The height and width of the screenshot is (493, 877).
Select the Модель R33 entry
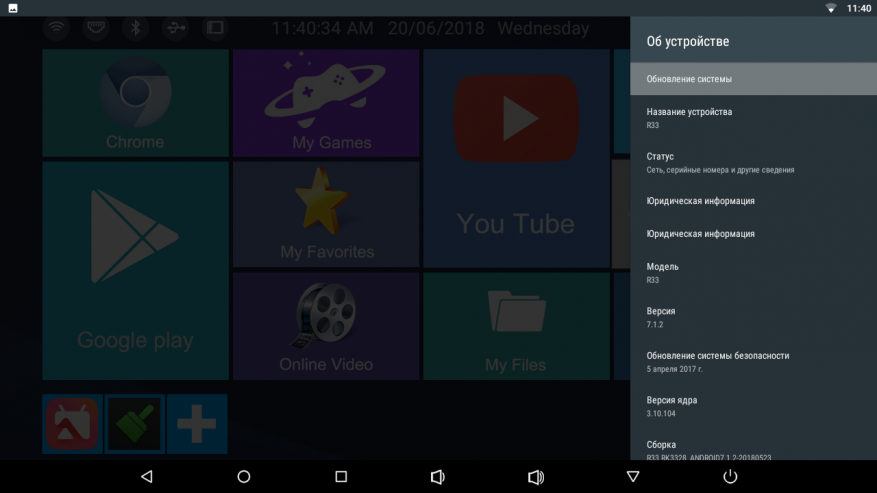(753, 273)
